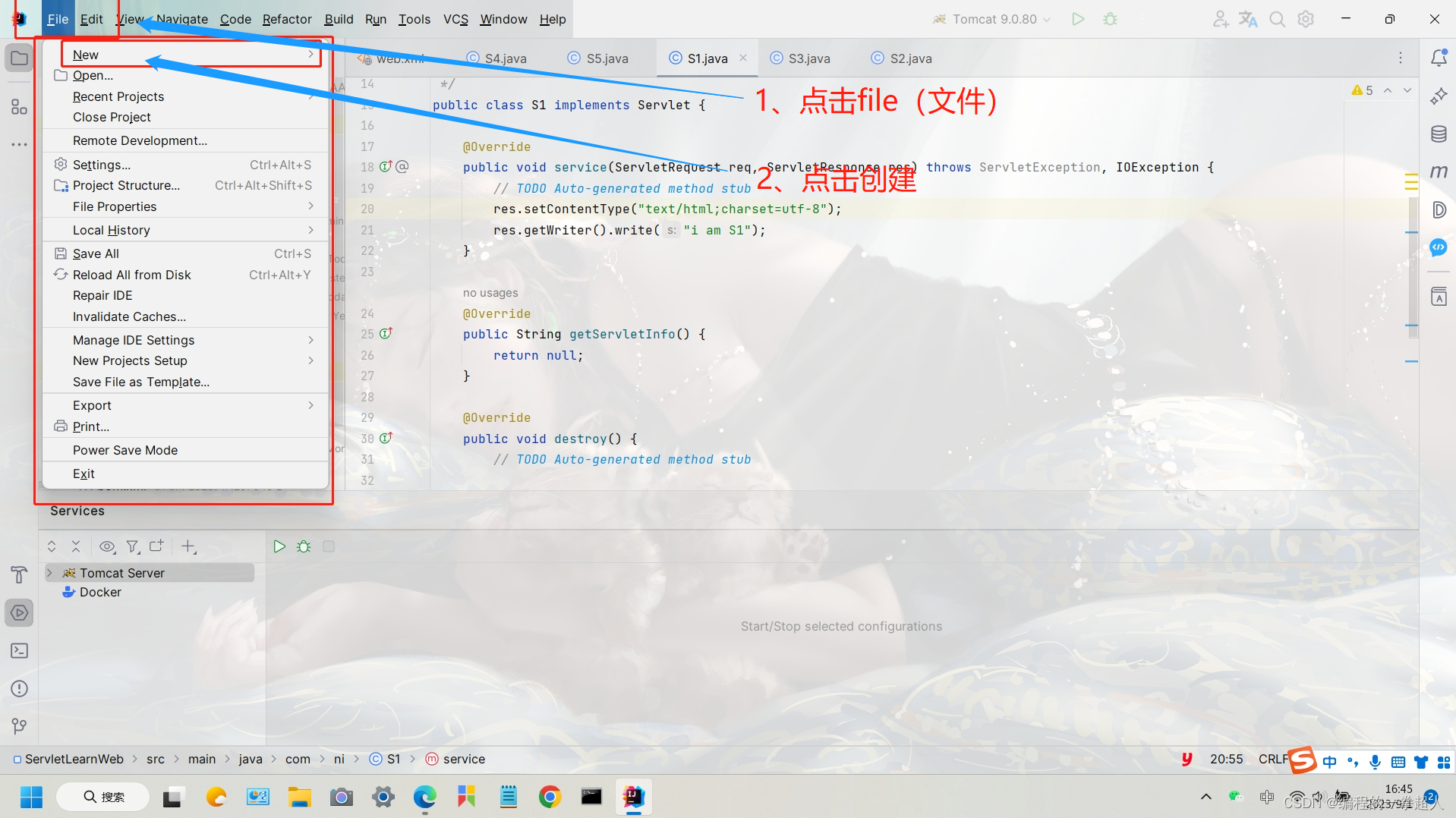Debug selected service in Services panel

304,546
